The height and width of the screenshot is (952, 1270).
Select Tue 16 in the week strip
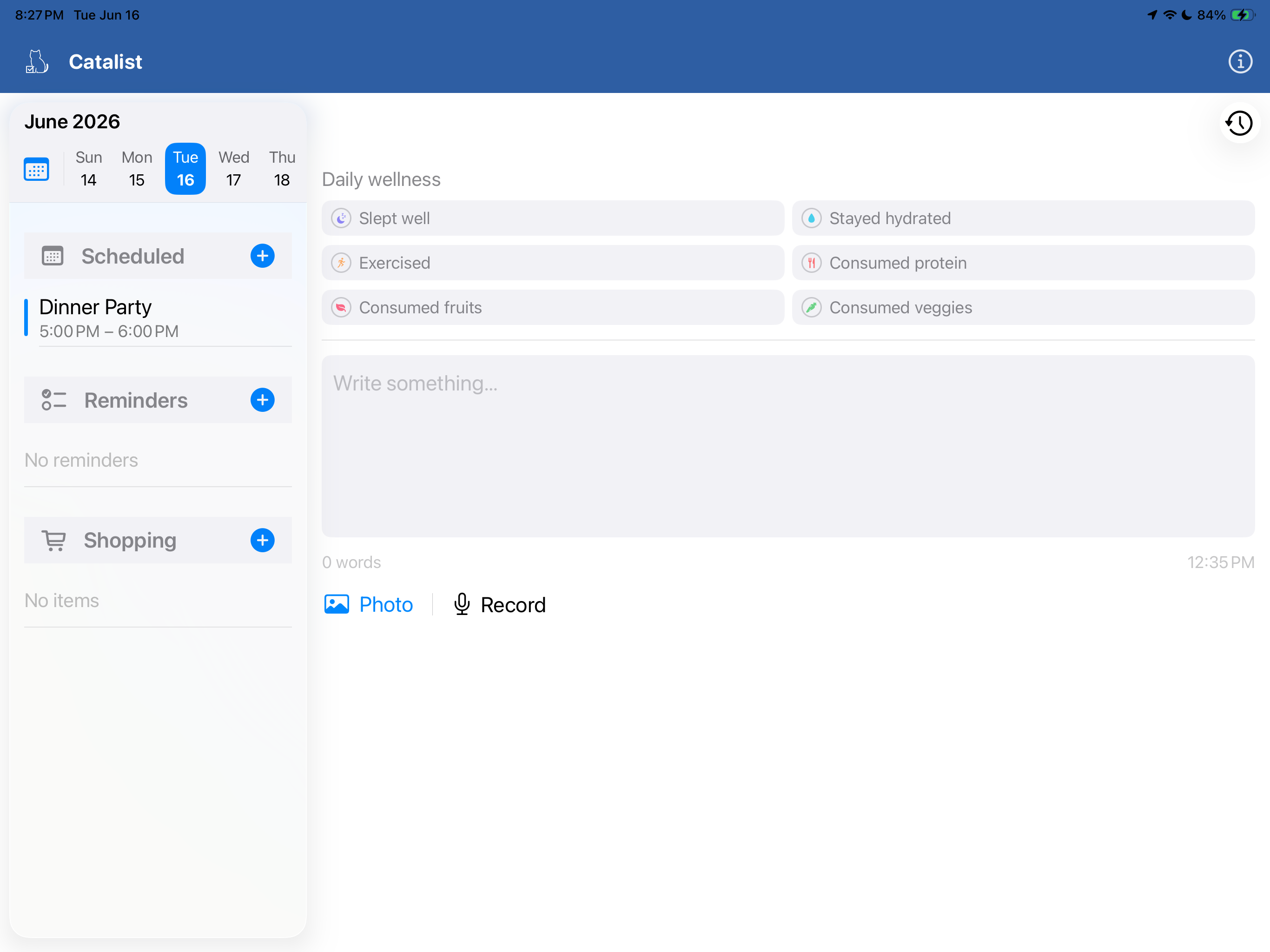tap(185, 169)
